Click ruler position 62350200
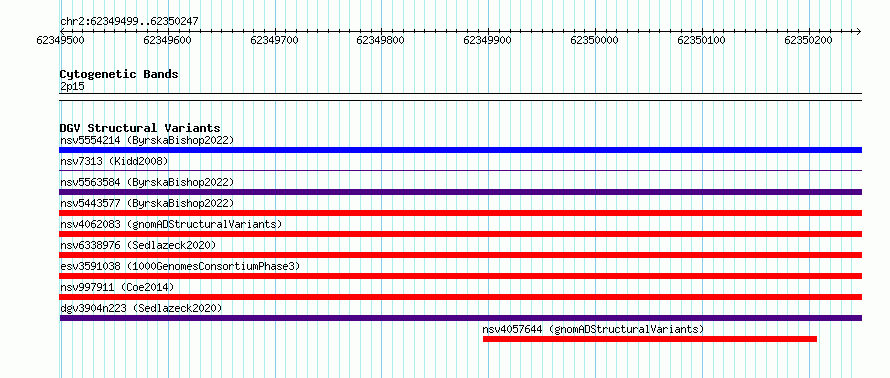 808,40
